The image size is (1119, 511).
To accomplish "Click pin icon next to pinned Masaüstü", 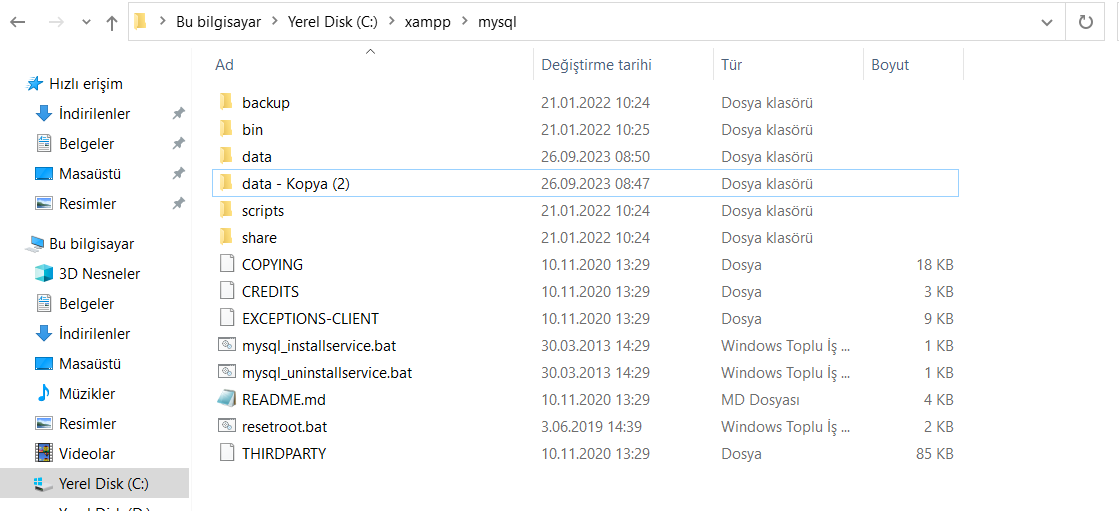I will (x=178, y=173).
